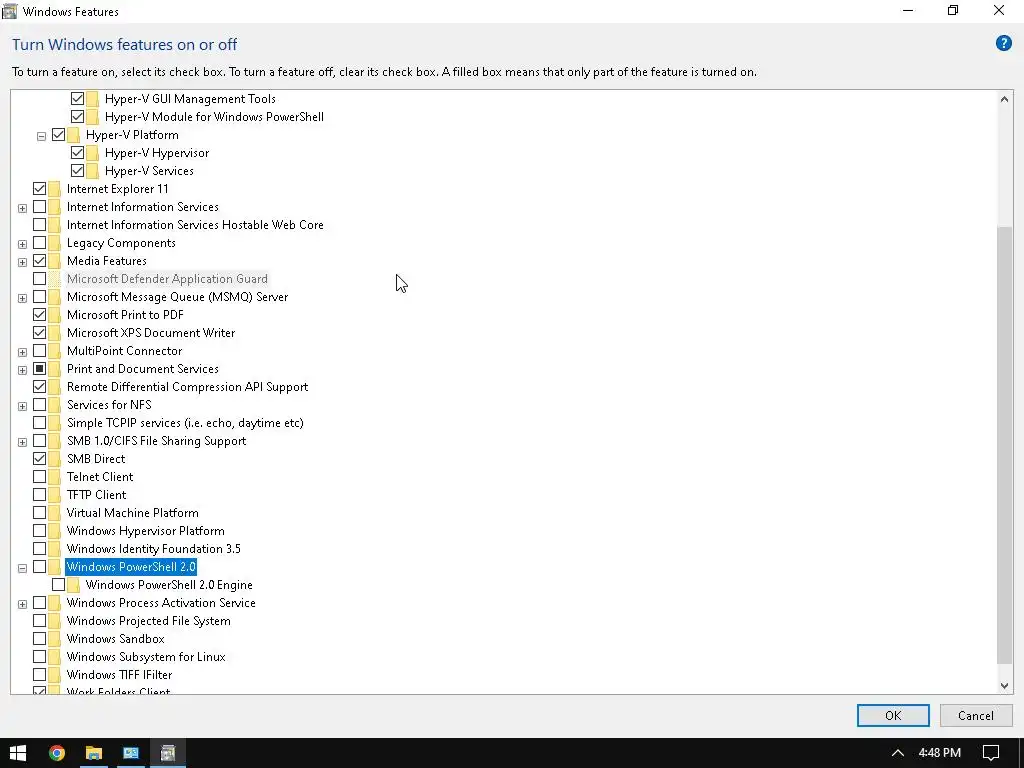Image resolution: width=1024 pixels, height=768 pixels.
Task: Select Windows TIFF IFilter row
Action: click(x=120, y=675)
